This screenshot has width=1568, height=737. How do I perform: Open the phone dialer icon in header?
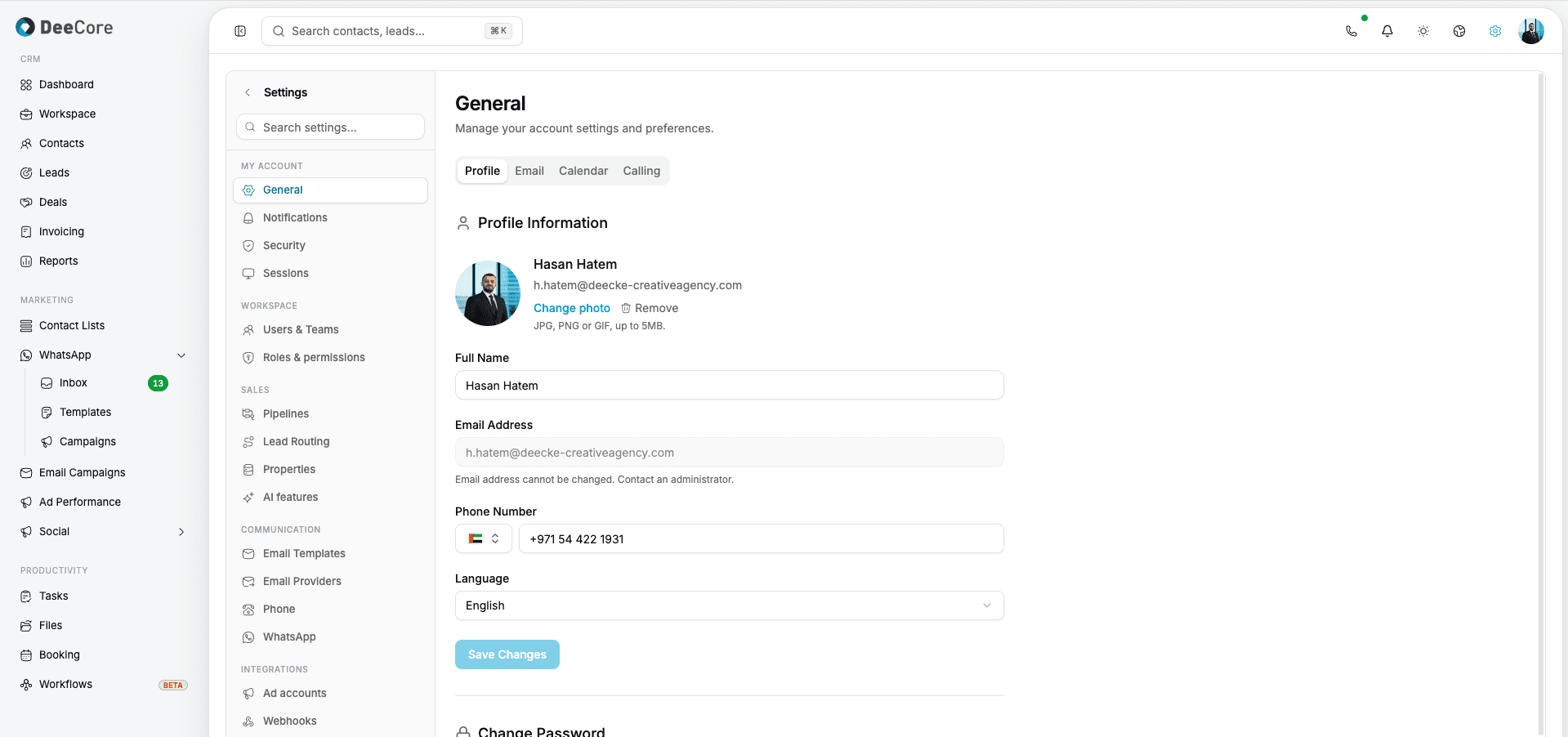click(1351, 31)
